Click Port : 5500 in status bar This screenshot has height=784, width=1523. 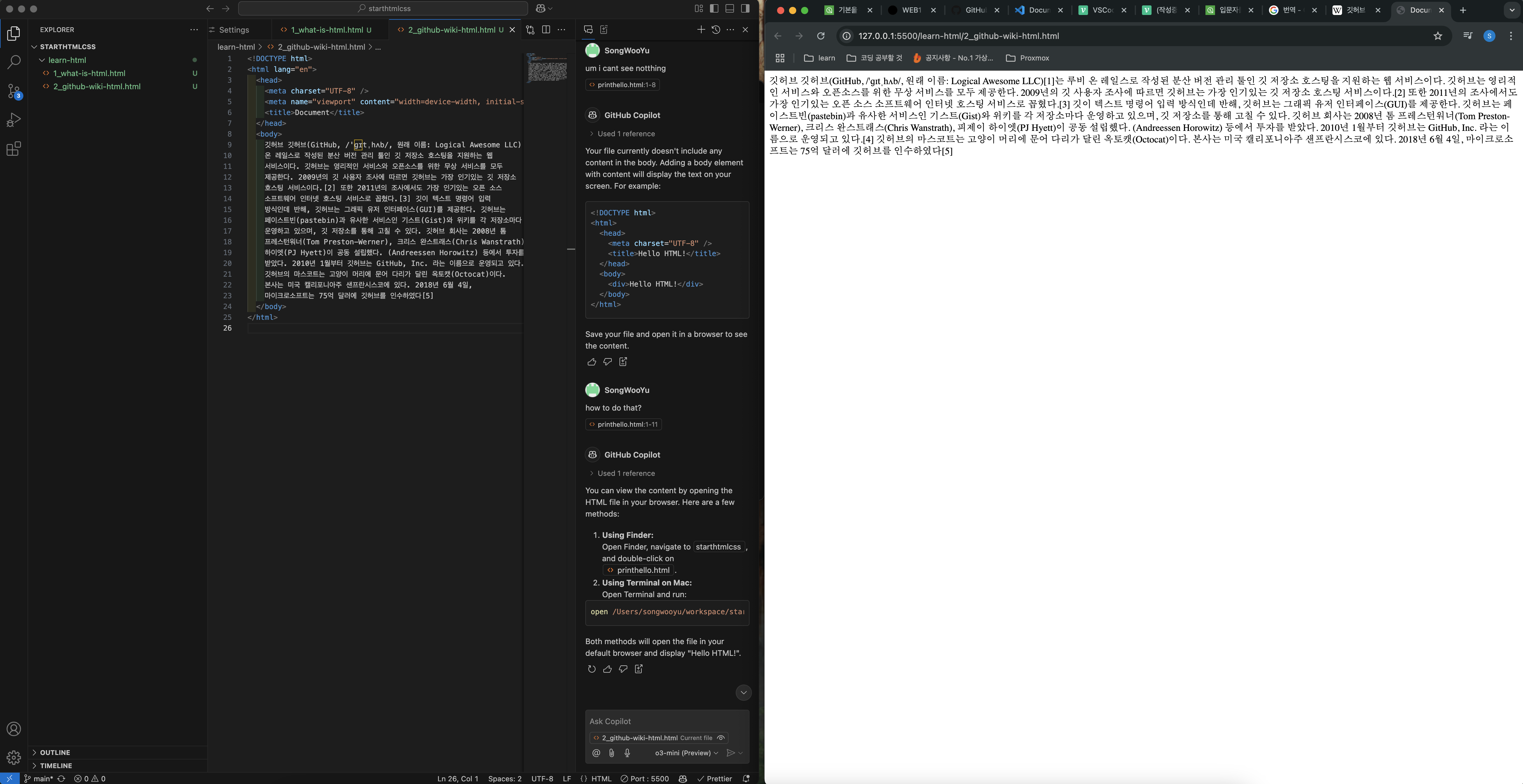tap(644, 779)
